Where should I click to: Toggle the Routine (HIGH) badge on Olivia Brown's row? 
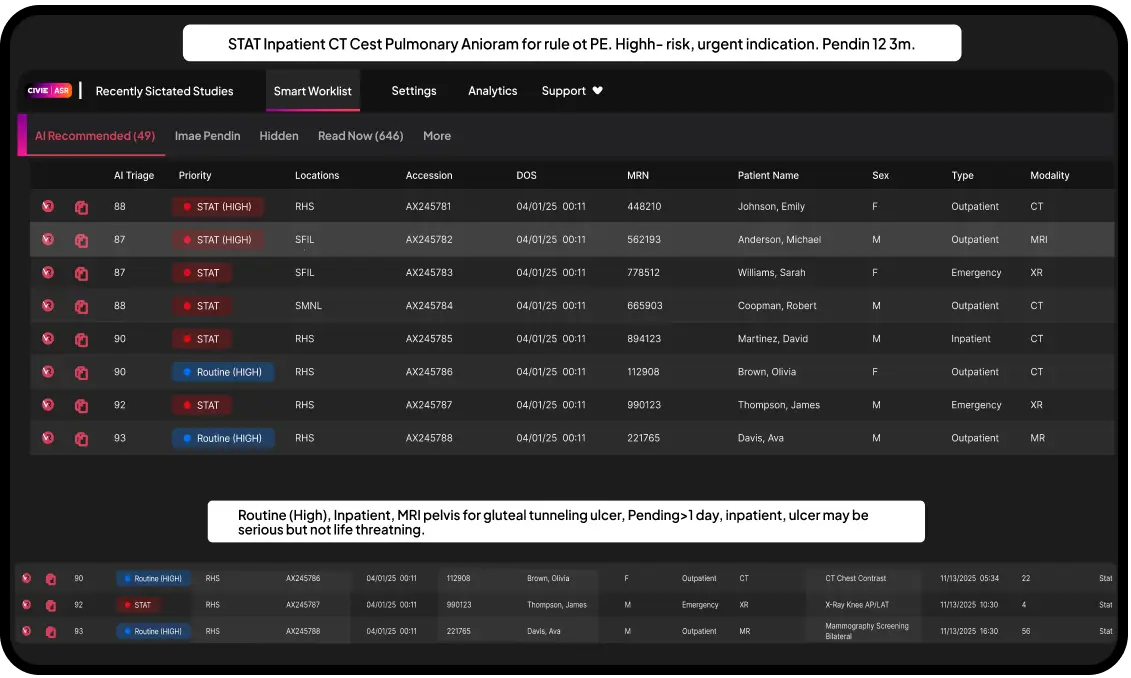[x=223, y=371]
